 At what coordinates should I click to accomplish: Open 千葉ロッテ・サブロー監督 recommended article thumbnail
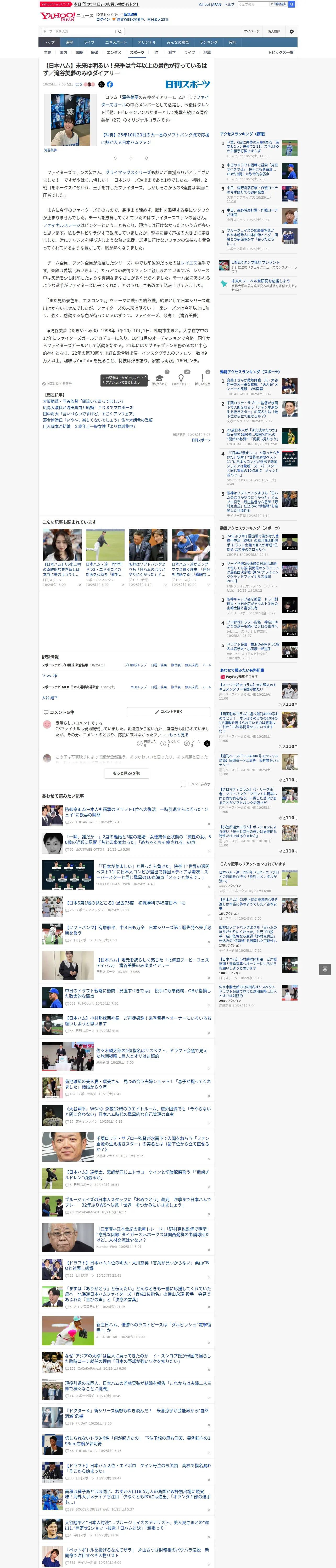(x=68, y=1147)
